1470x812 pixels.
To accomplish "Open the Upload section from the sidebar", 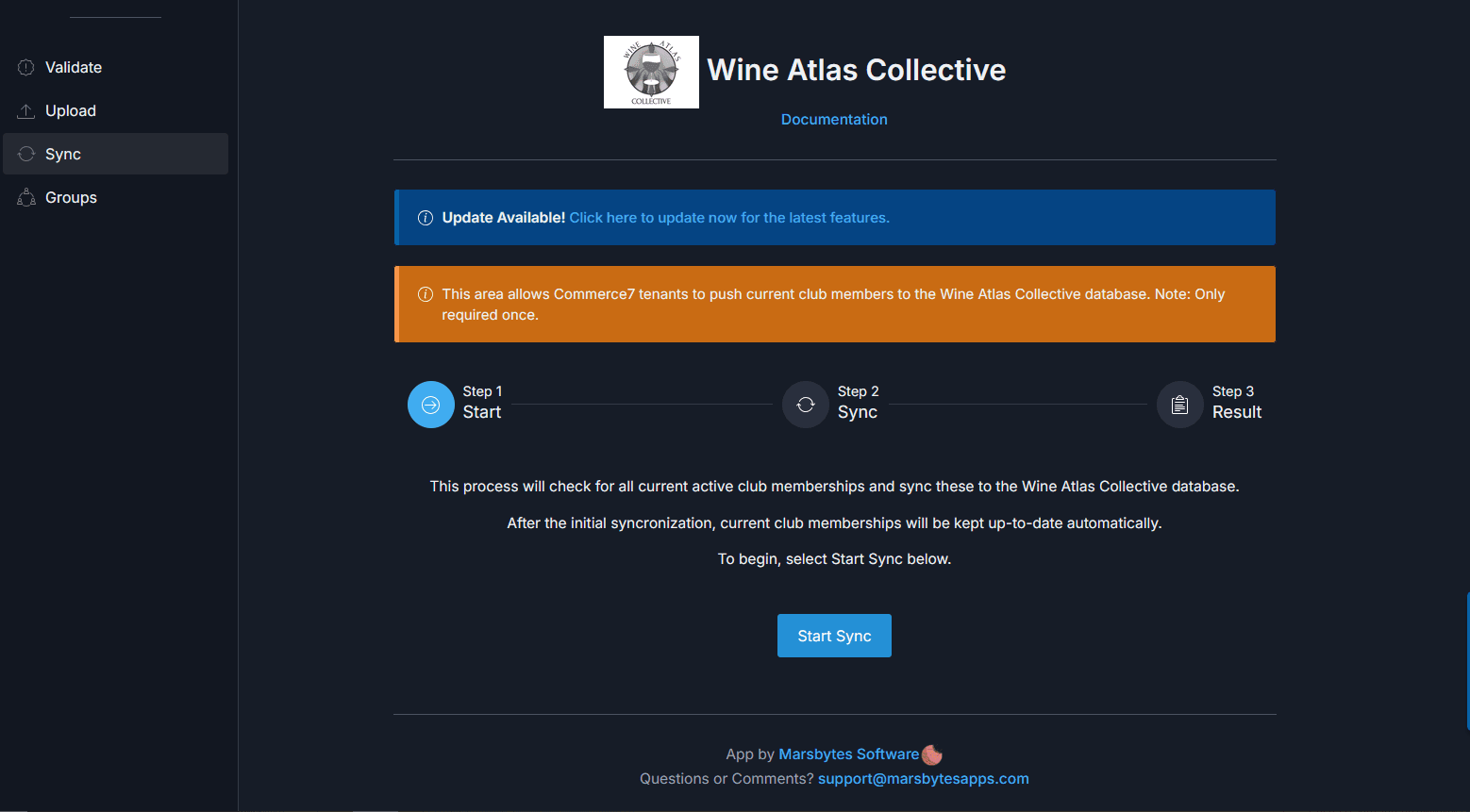I will click(71, 111).
